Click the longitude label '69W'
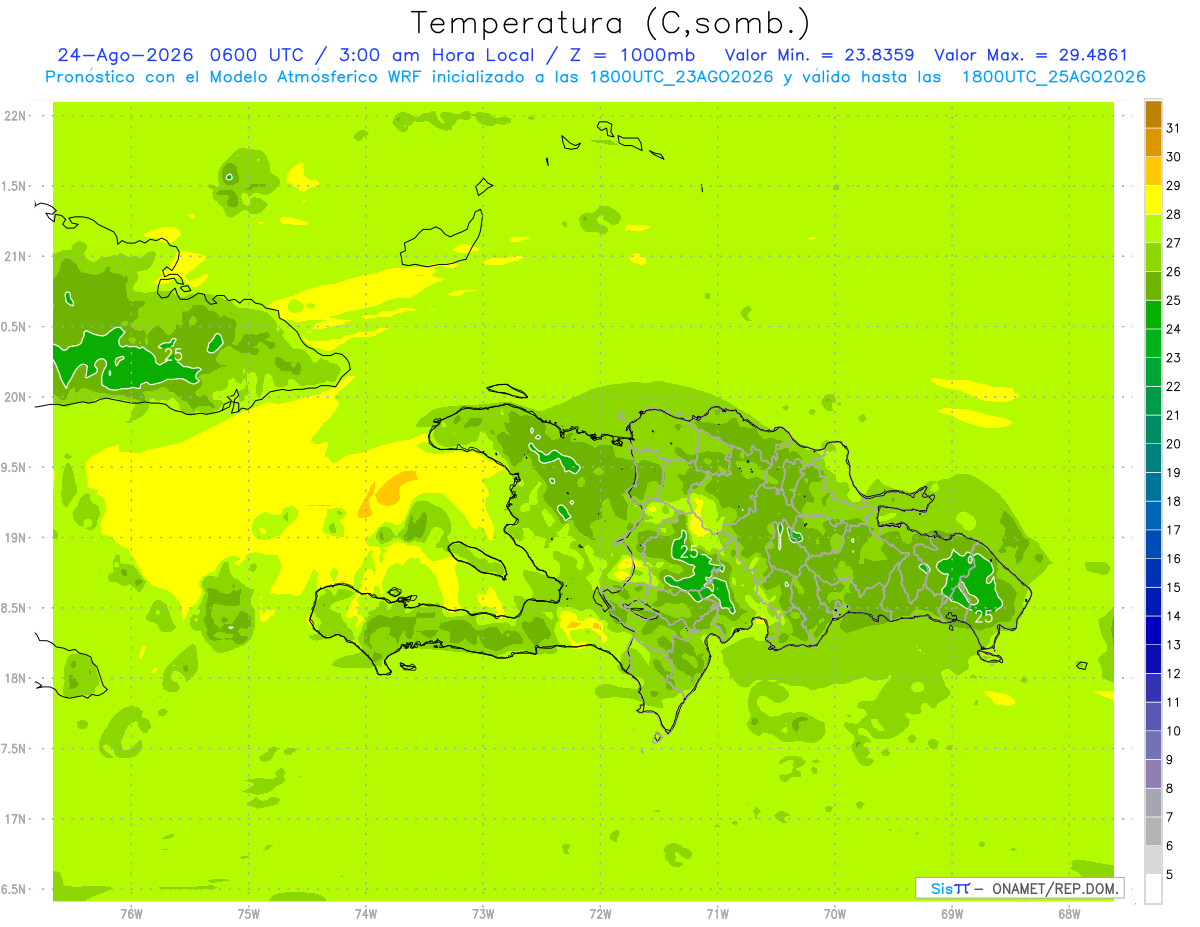Image resolution: width=1200 pixels, height=927 pixels. tap(952, 914)
